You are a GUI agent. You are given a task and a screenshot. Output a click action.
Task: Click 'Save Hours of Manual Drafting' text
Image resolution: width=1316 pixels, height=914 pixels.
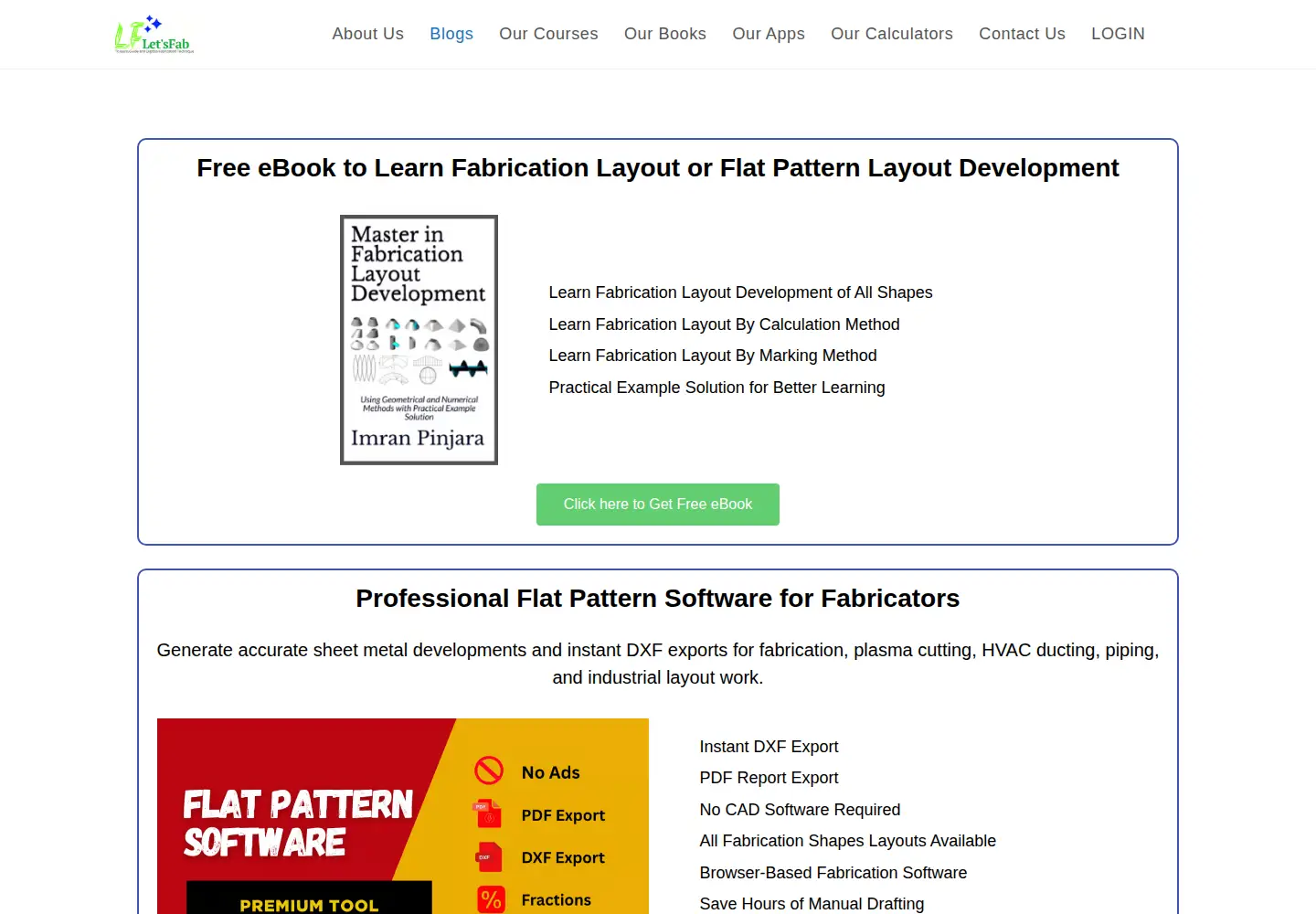pos(812,904)
